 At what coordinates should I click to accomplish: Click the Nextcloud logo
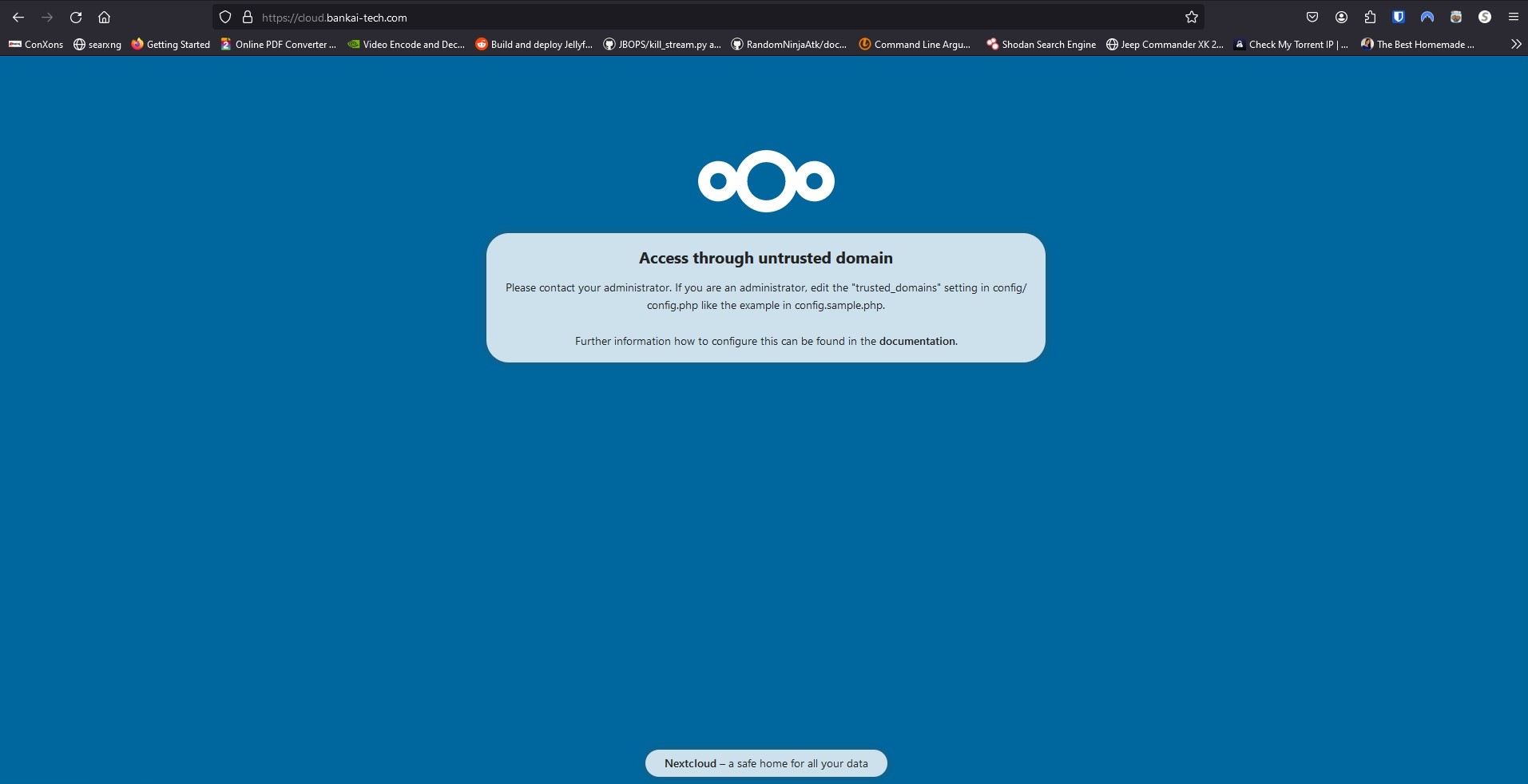pyautogui.click(x=766, y=181)
